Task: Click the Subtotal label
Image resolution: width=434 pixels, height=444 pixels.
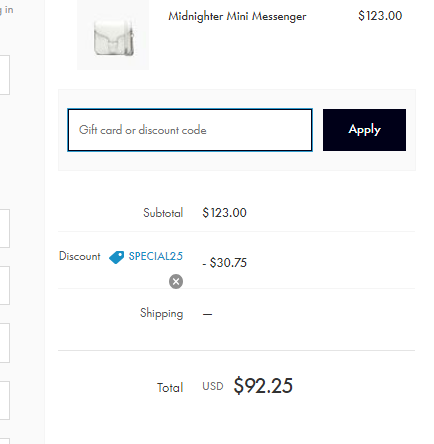Action: (x=163, y=213)
